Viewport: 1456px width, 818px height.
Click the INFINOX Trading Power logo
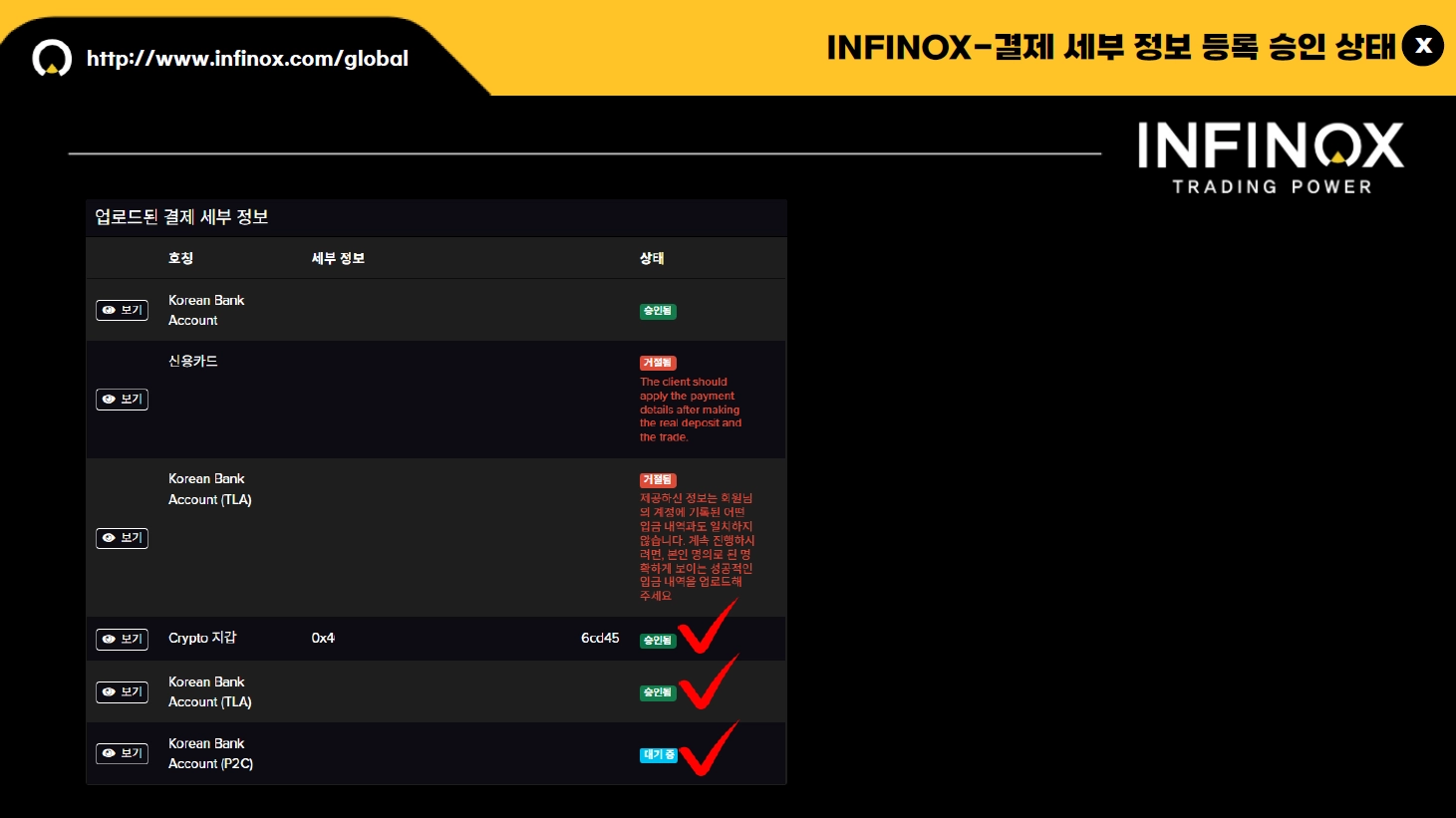coord(1271,157)
